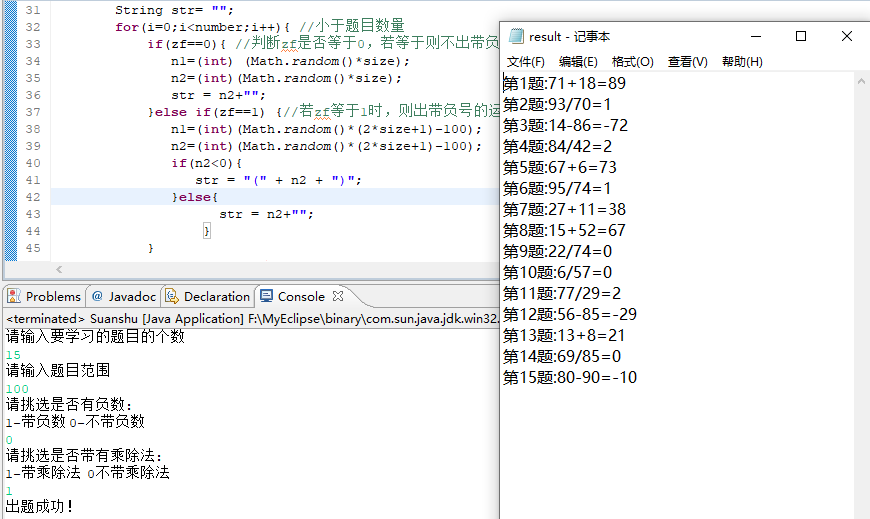Click '第15题:80-90=-10' in Notepad

pyautogui.click(x=570, y=377)
